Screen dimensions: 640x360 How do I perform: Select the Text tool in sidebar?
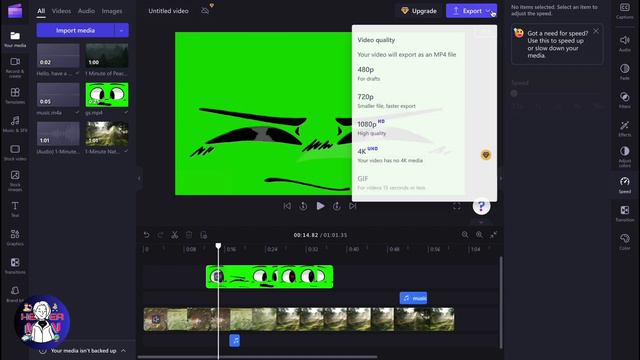(x=15, y=209)
